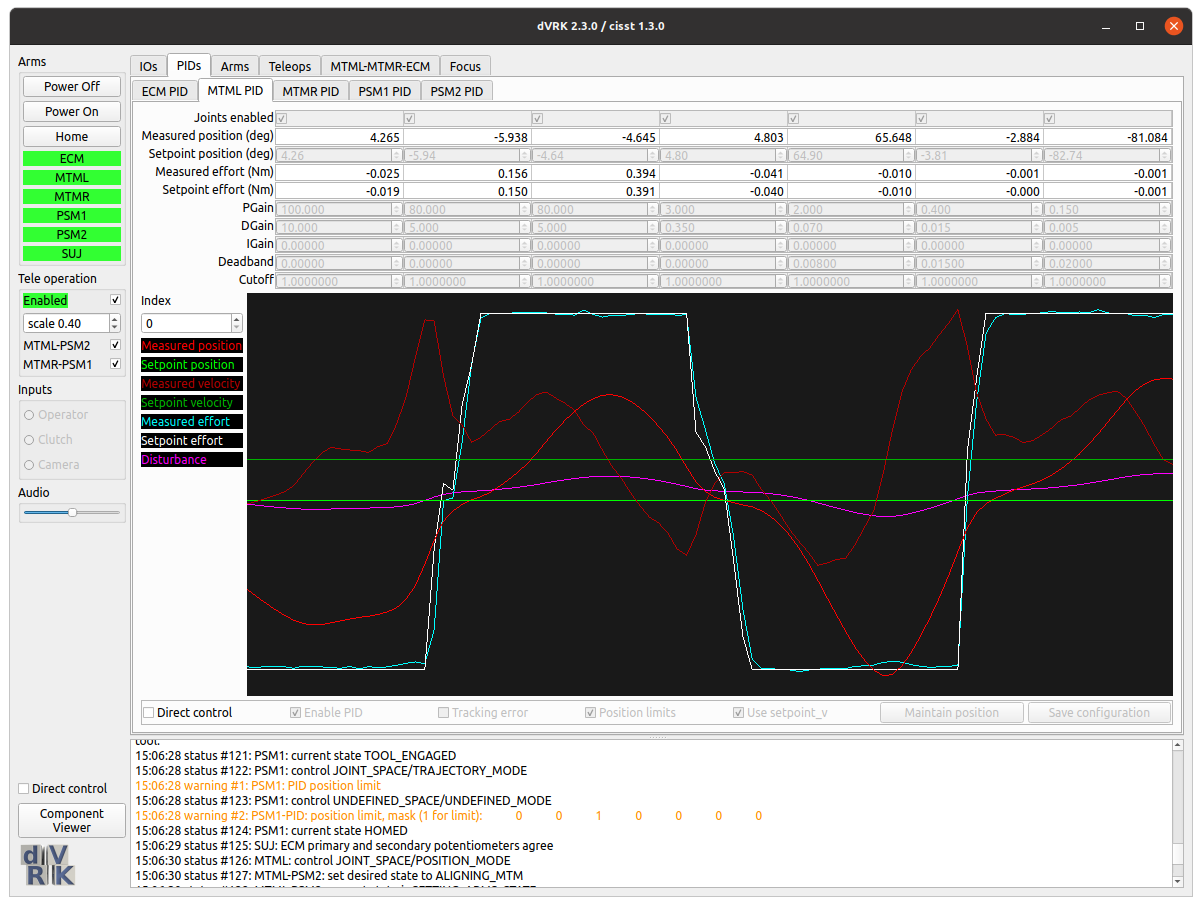Click the first joint PGain field 100.000
Screen dimensions: 1202x906
coord(339,209)
